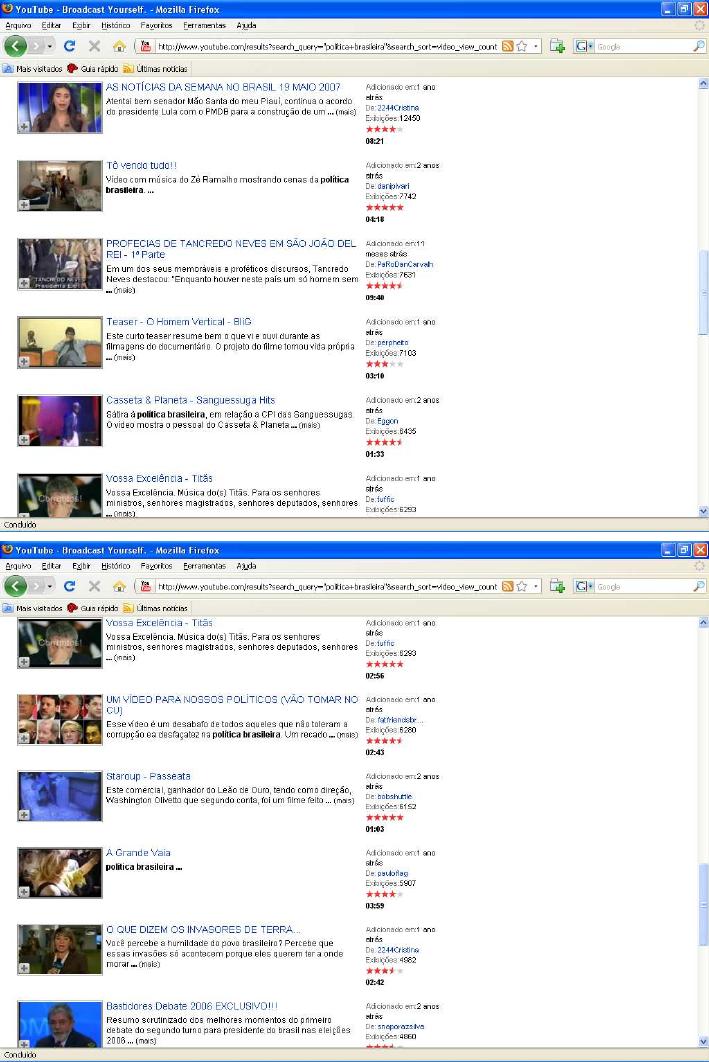
Task: Click the RSS feed icon in the top address bar
Action: pyautogui.click(x=508, y=46)
